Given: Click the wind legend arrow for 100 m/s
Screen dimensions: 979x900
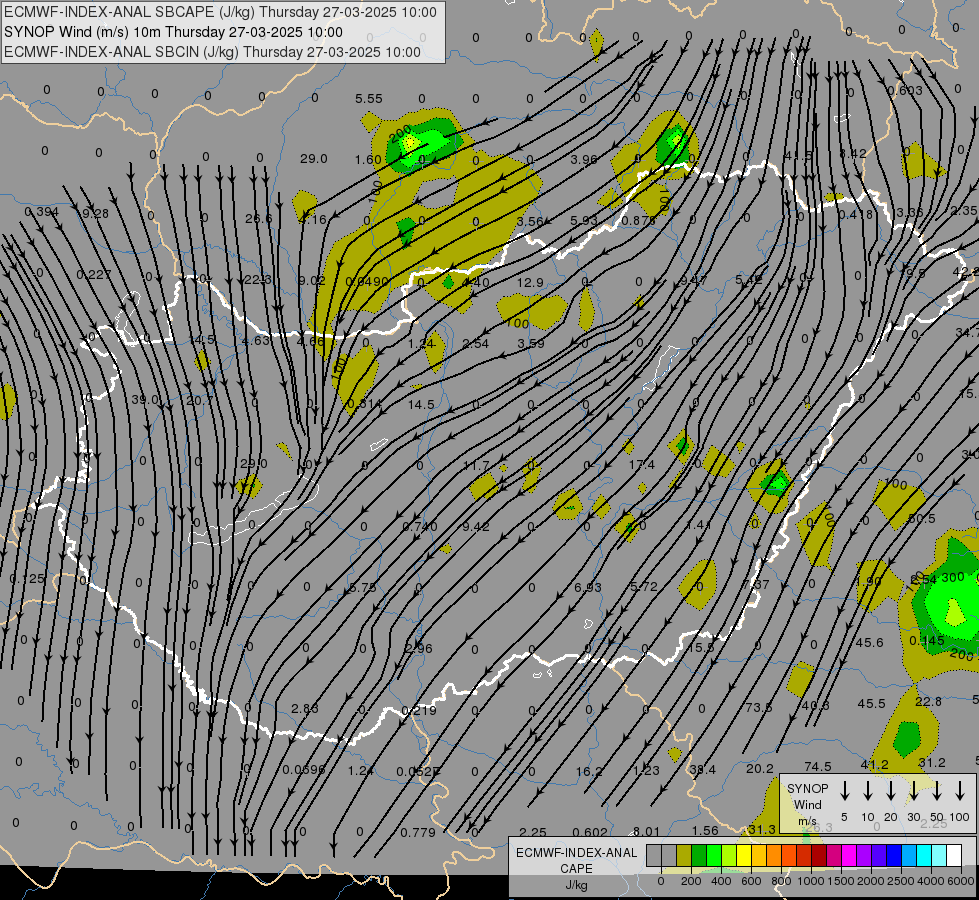Looking at the screenshot, I should 960,791.
